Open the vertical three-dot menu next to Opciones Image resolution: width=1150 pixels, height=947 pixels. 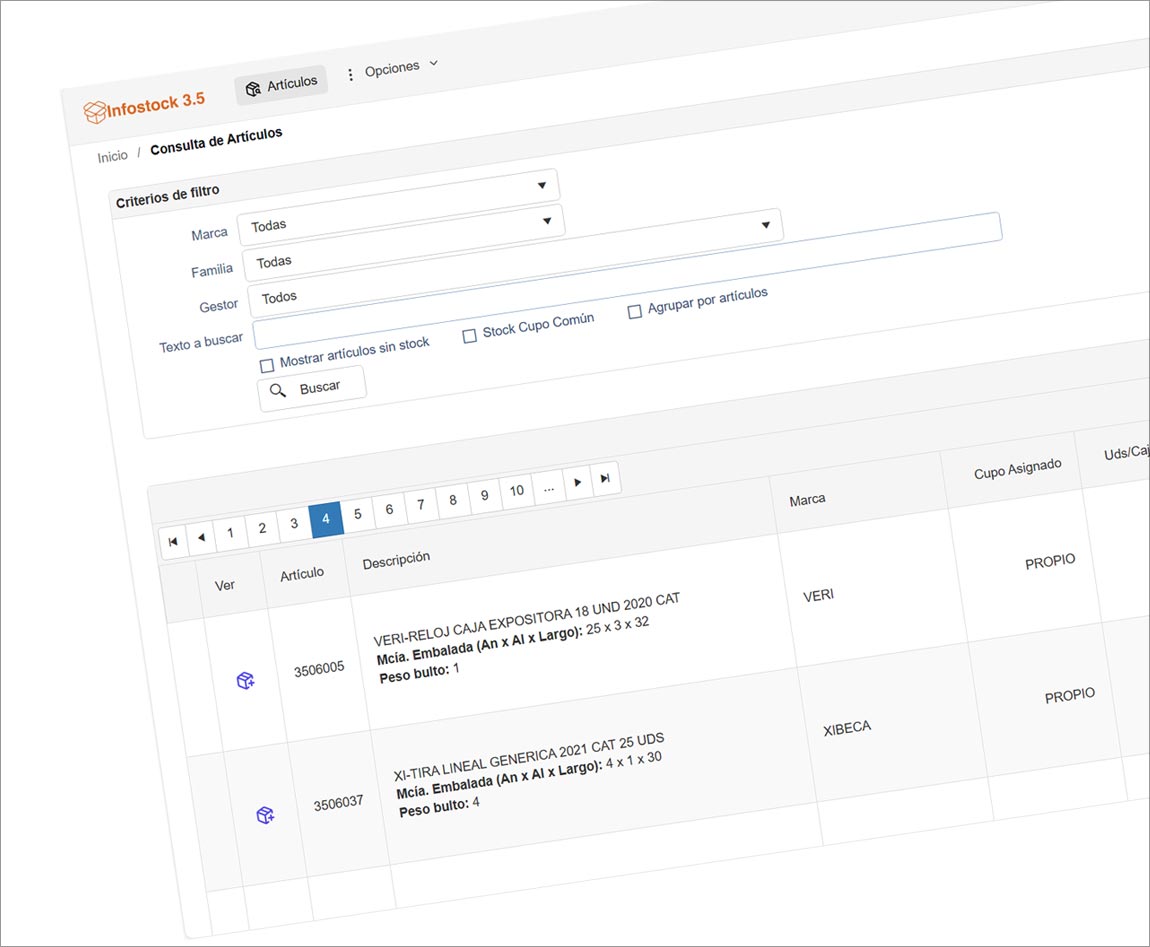[x=350, y=72]
